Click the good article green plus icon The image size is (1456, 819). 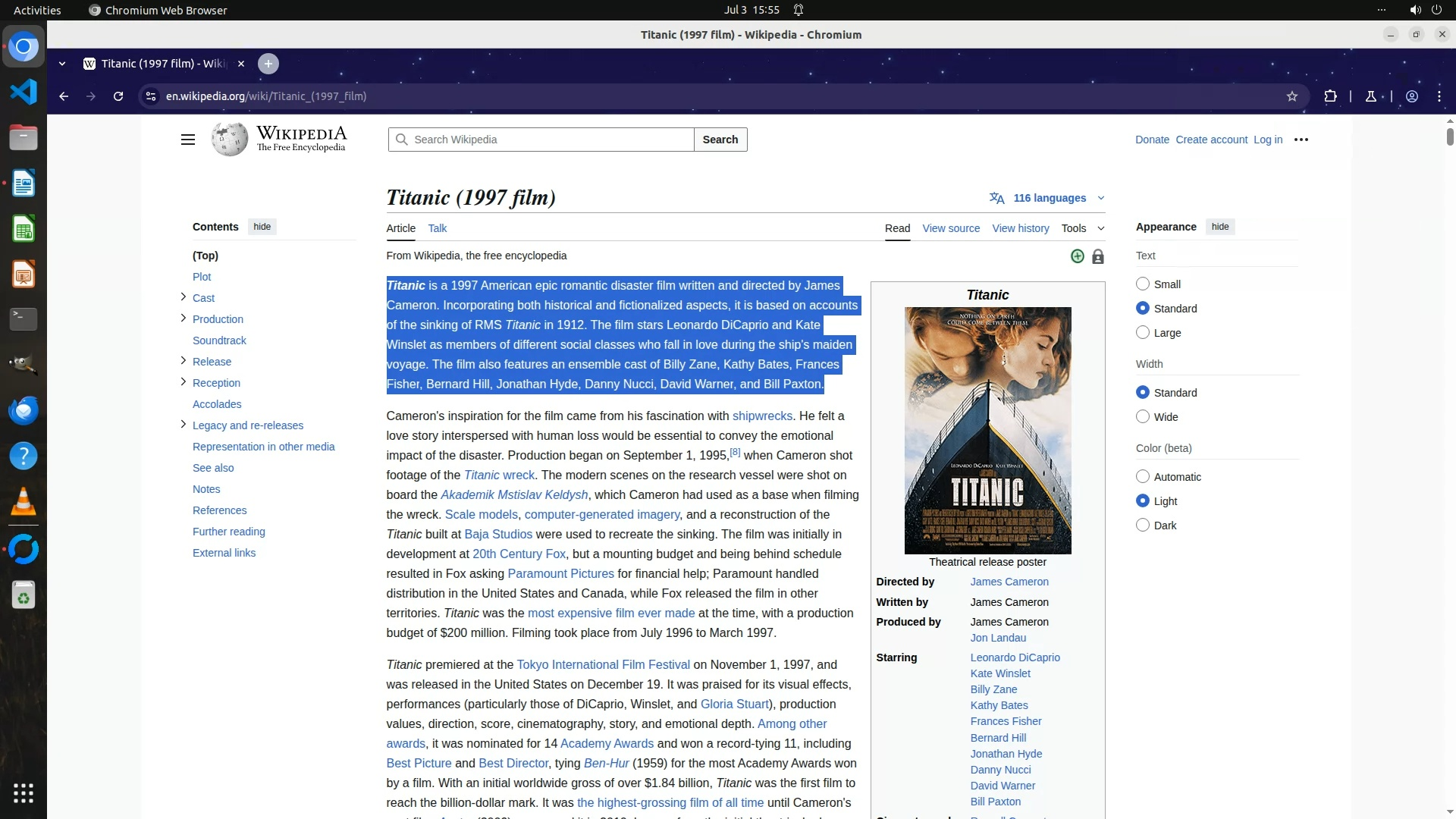[1077, 256]
